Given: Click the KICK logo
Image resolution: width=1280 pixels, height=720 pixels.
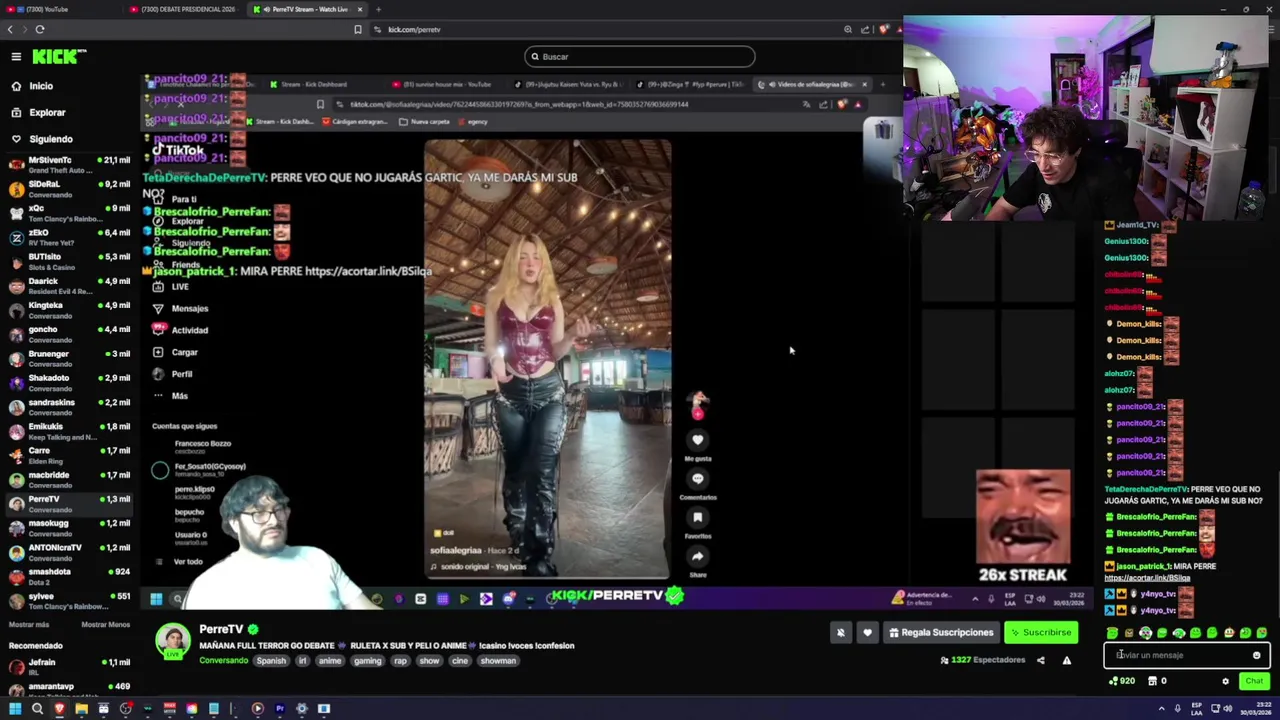Looking at the screenshot, I should coord(59,57).
